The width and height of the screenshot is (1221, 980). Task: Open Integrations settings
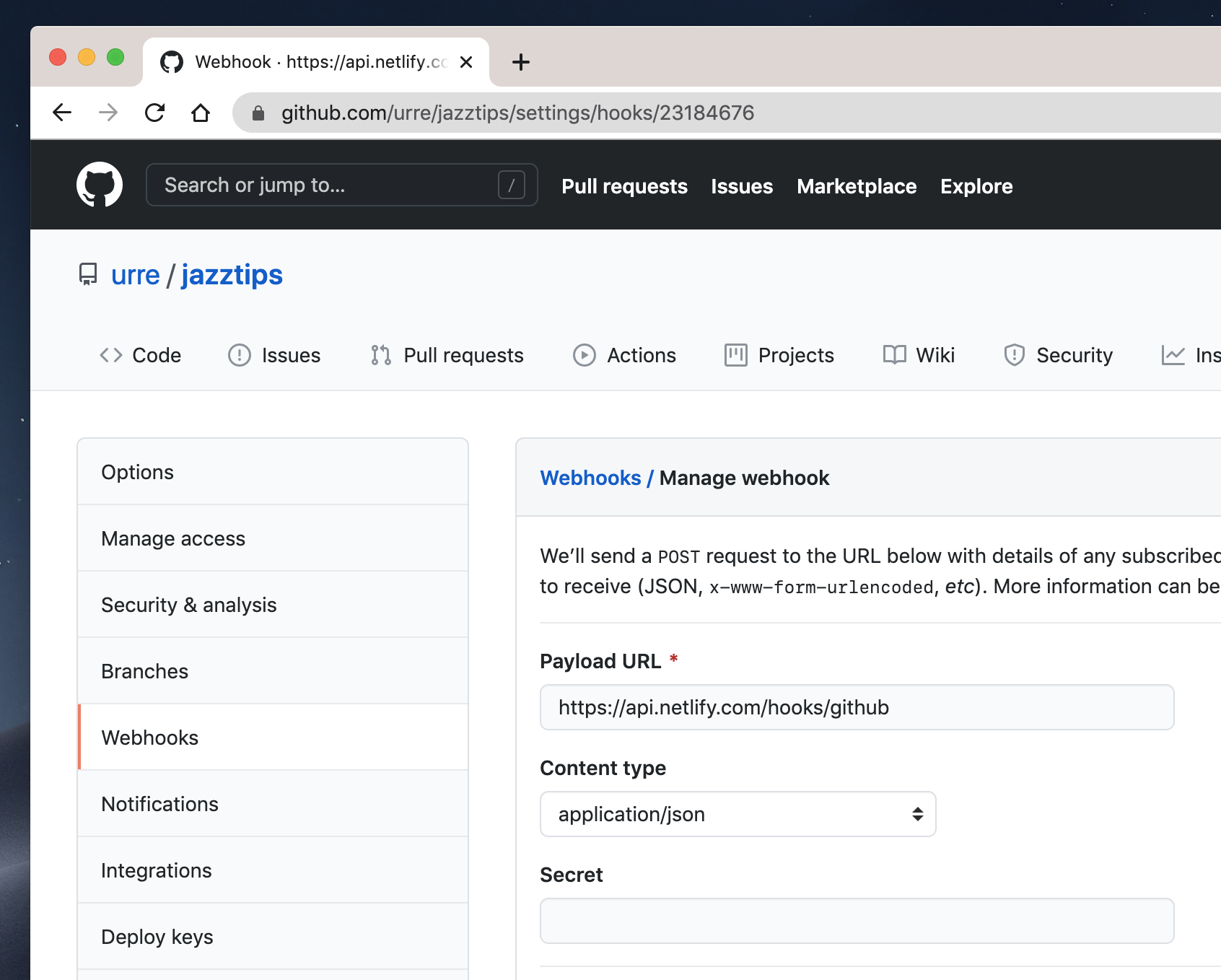[273, 870]
